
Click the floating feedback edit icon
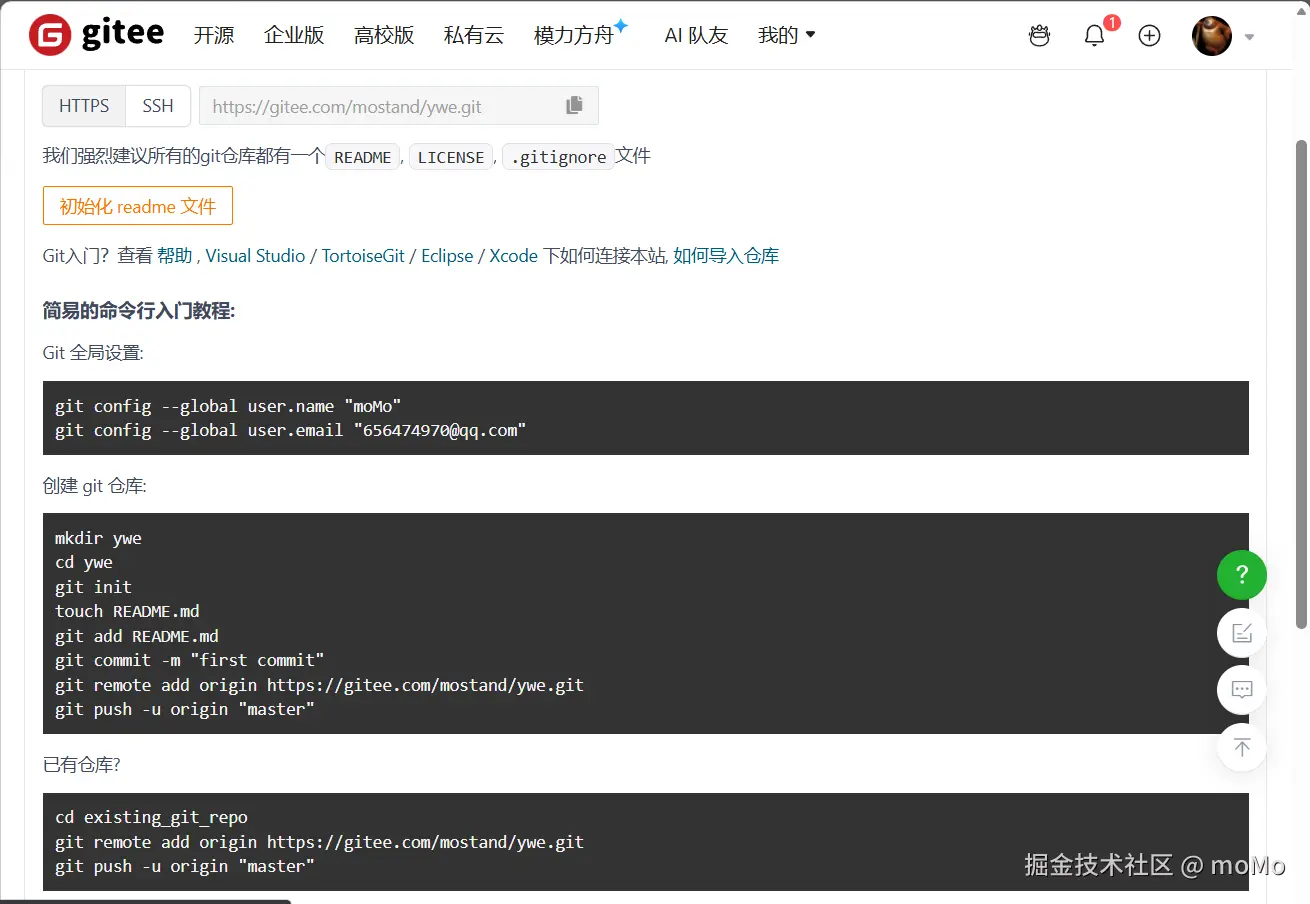1242,633
